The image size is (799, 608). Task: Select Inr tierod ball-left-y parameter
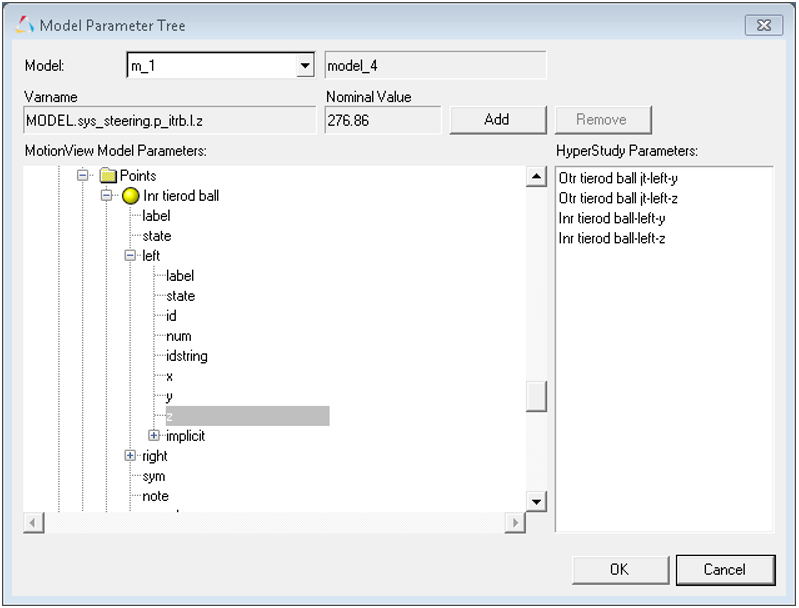(612, 219)
